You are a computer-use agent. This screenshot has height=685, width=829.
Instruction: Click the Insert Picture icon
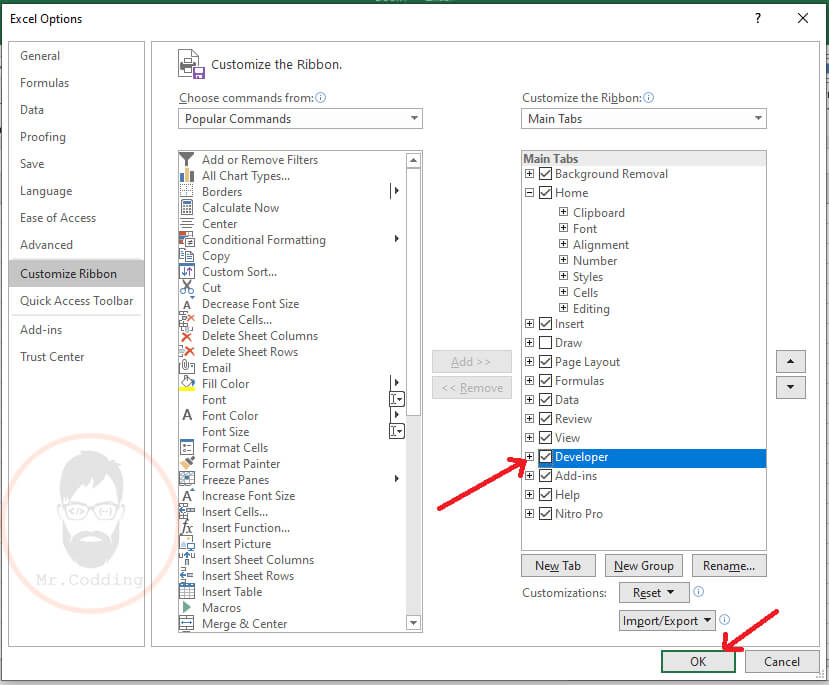pos(187,543)
